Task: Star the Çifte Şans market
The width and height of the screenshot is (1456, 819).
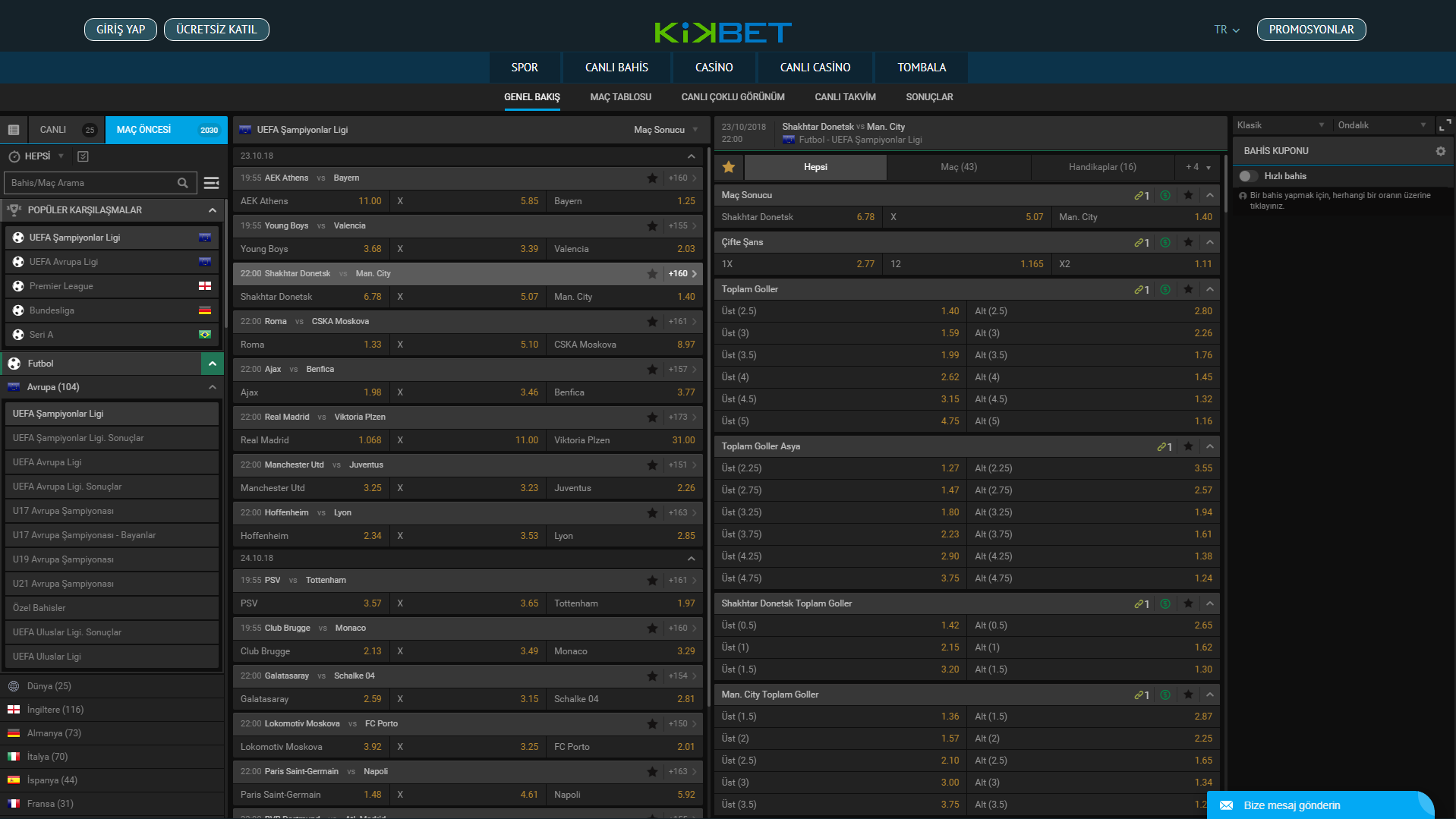Action: click(x=1188, y=242)
